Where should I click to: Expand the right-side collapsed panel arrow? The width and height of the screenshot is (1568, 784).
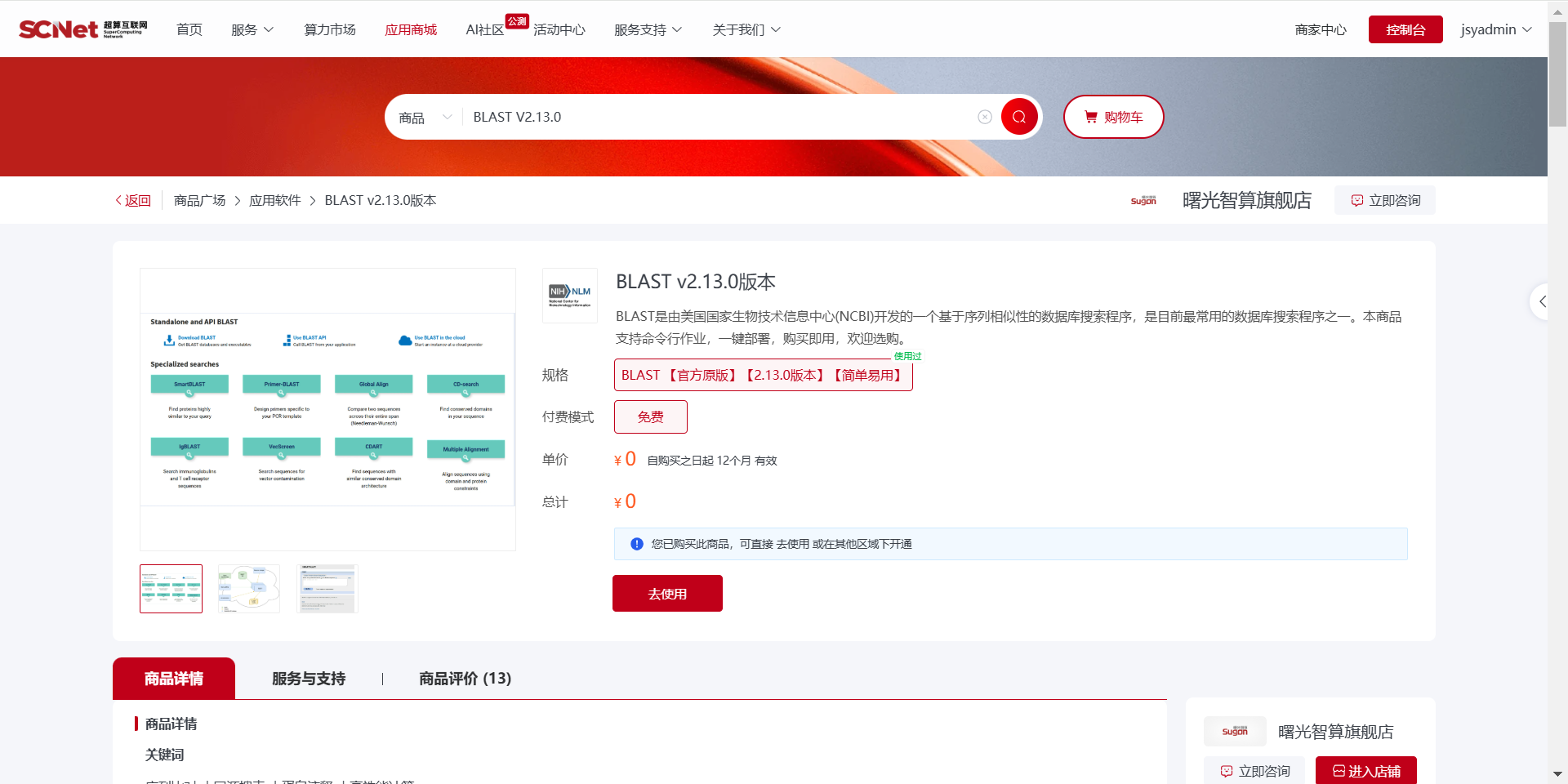click(1541, 301)
